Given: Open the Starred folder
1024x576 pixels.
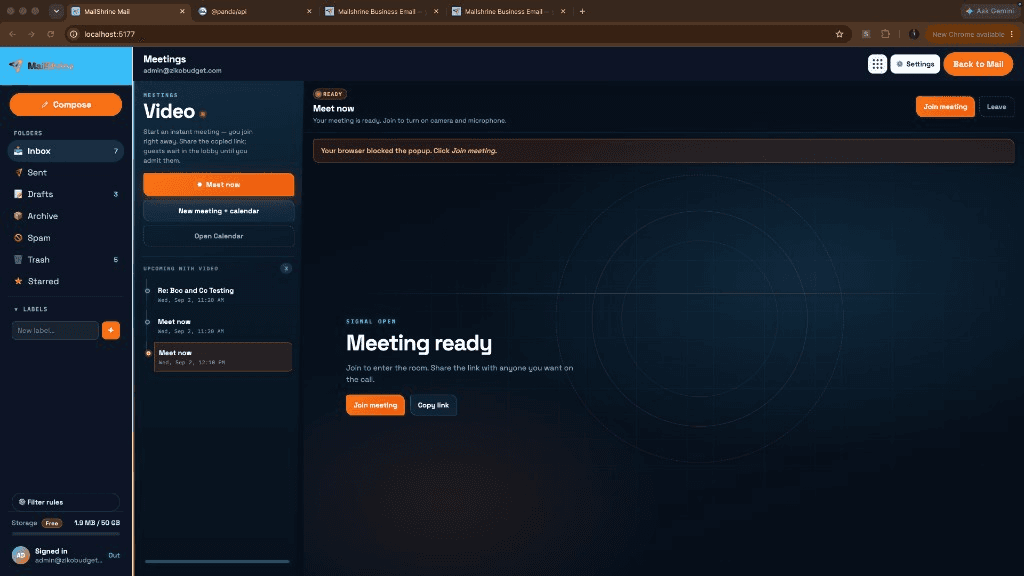Looking at the screenshot, I should point(65,281).
